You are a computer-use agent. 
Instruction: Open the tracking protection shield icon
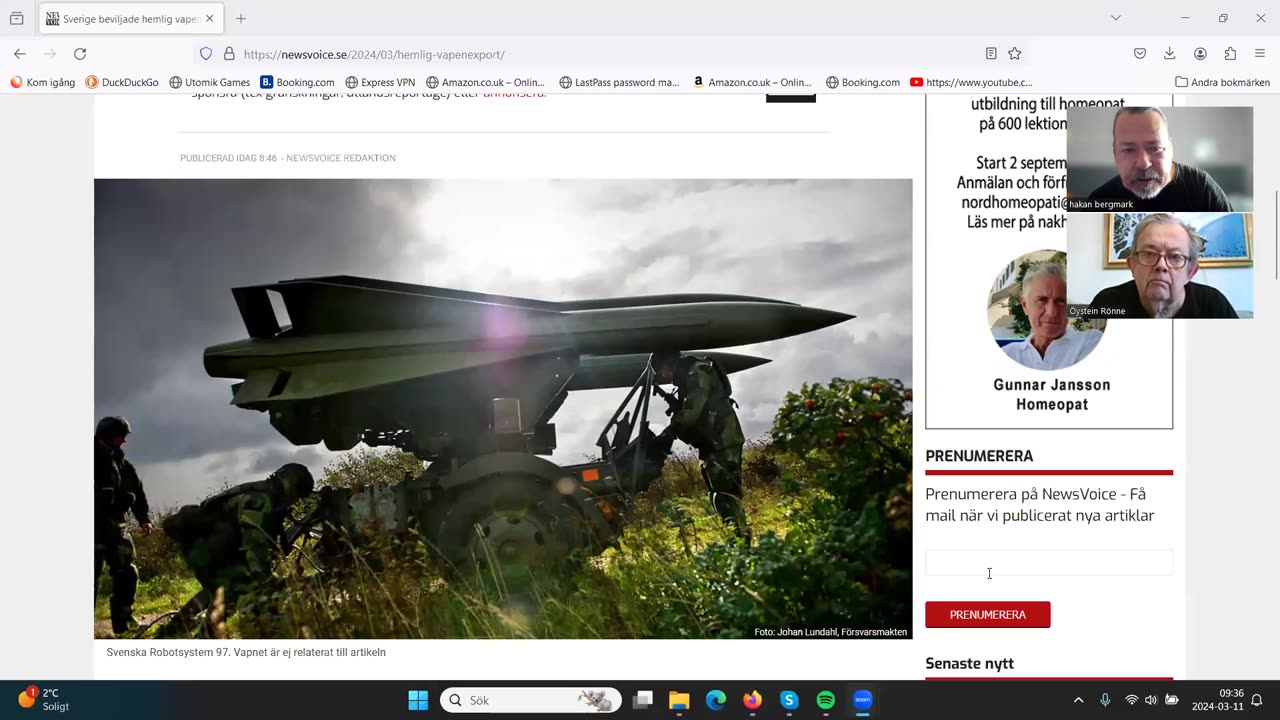click(x=206, y=54)
